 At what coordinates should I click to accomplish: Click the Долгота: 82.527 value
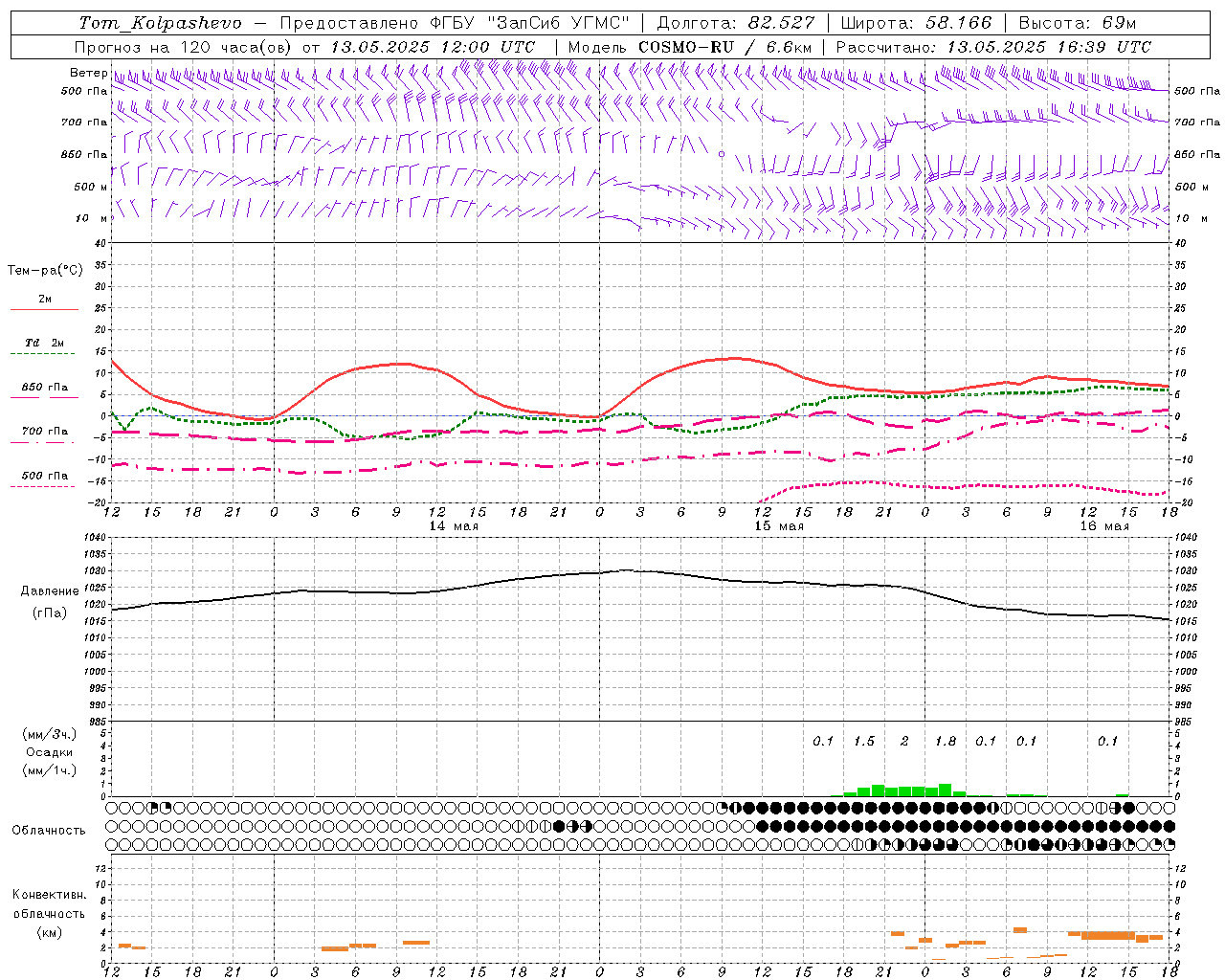736,23
